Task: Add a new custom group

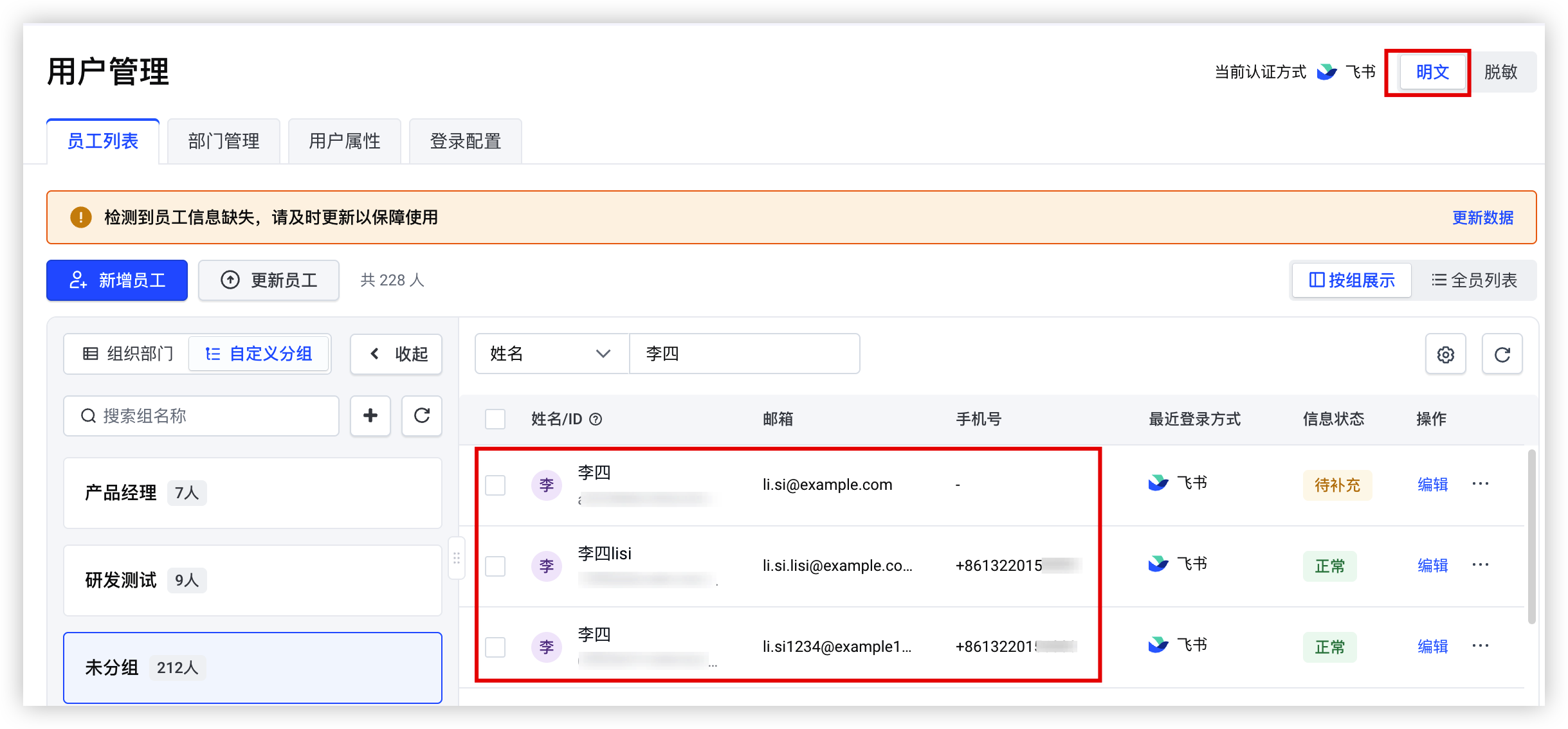Action: coord(370,416)
